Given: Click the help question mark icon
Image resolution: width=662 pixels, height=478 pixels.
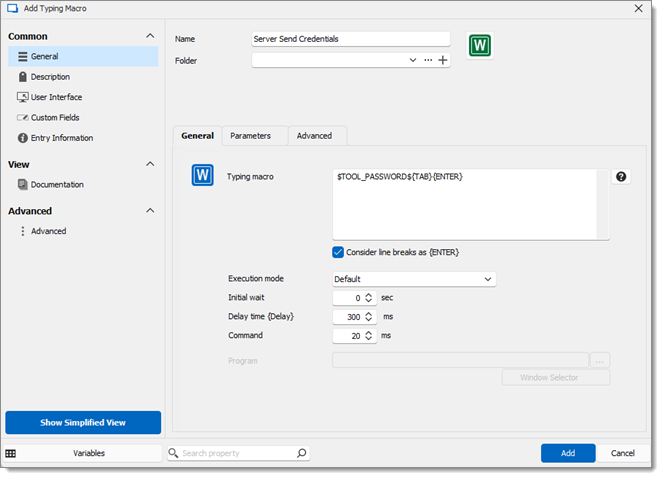Looking at the screenshot, I should tap(621, 177).
